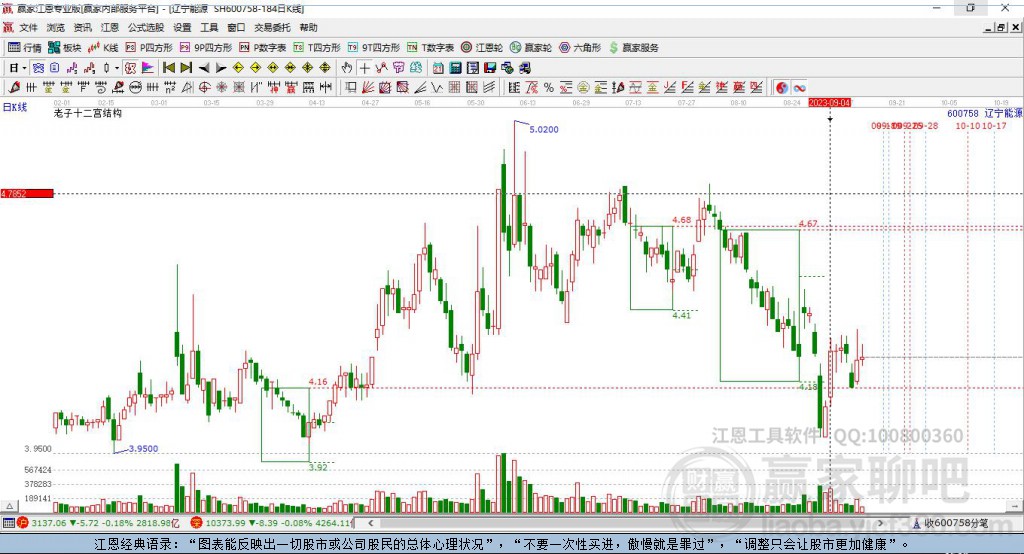Click the highlighted 2023-09-04 date marker
This screenshot has height=554, width=1024.
829,103
